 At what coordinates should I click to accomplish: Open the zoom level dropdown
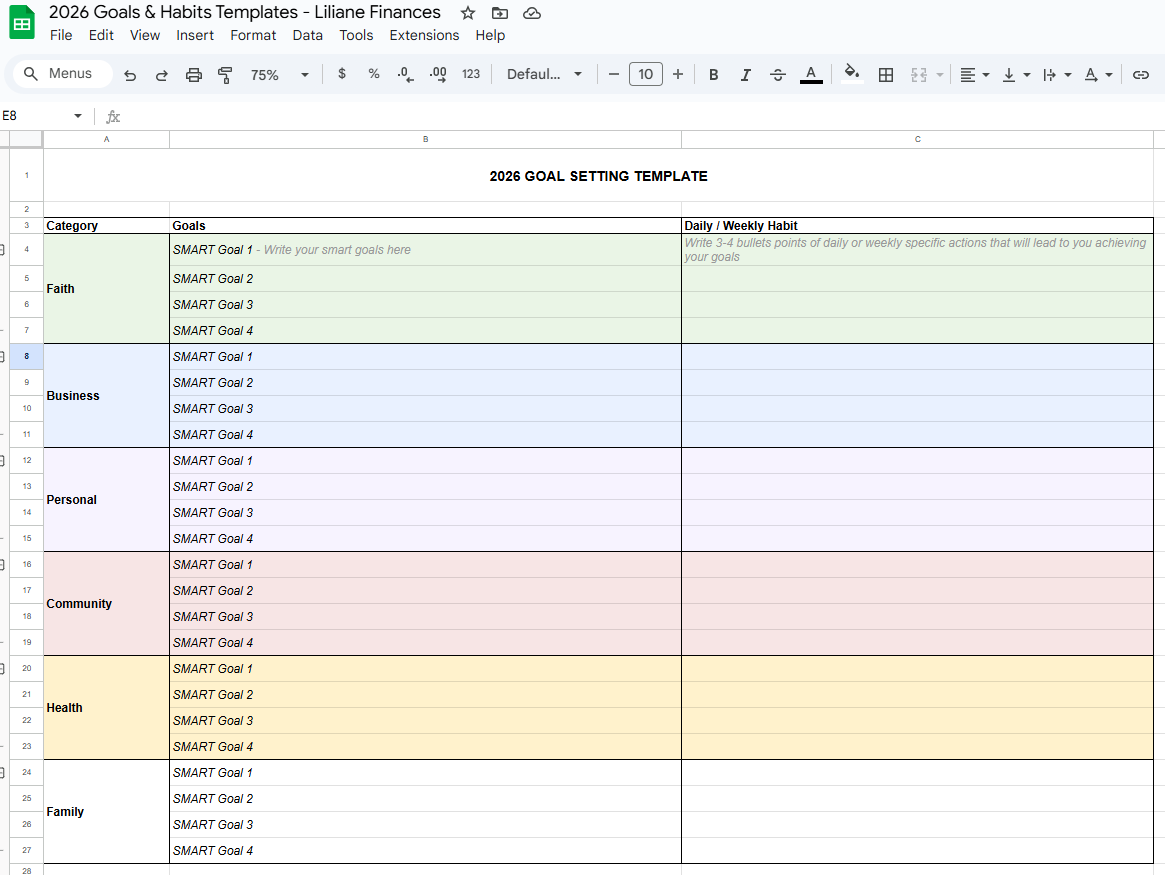click(281, 74)
